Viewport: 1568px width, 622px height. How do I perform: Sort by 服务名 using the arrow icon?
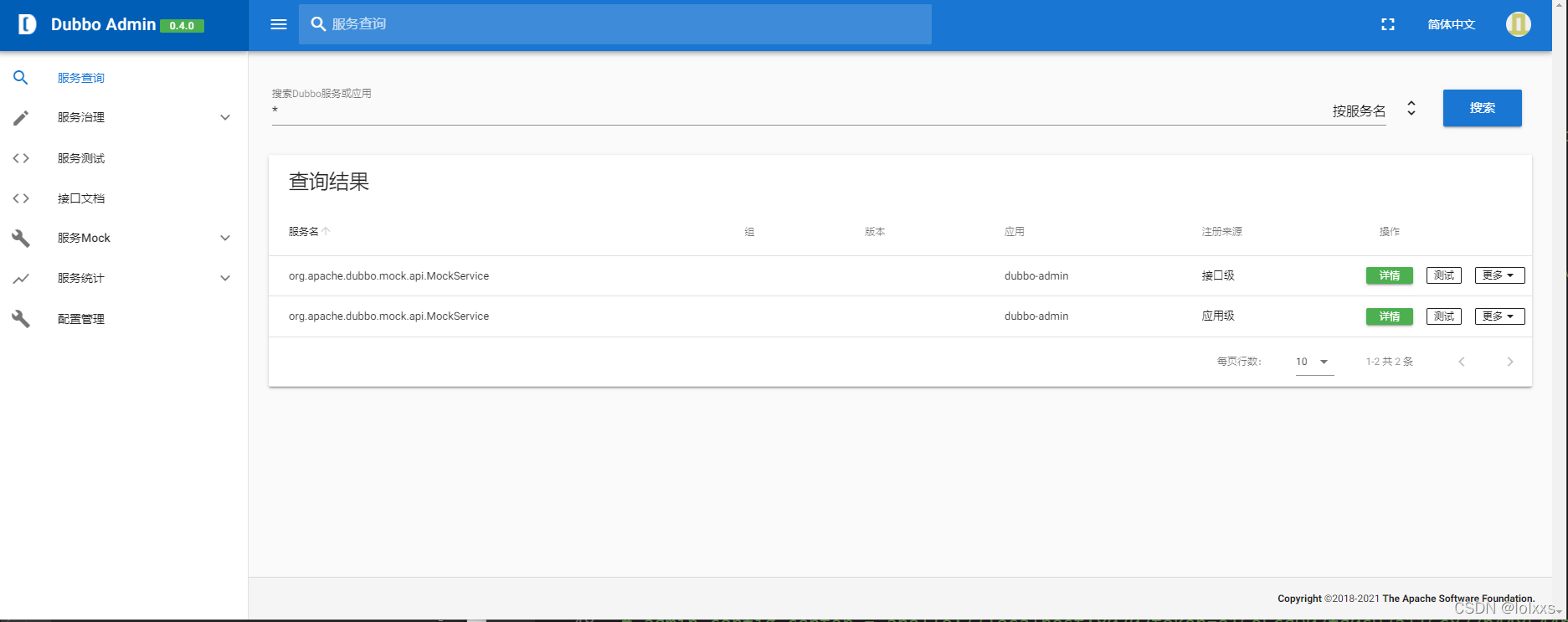click(x=326, y=231)
